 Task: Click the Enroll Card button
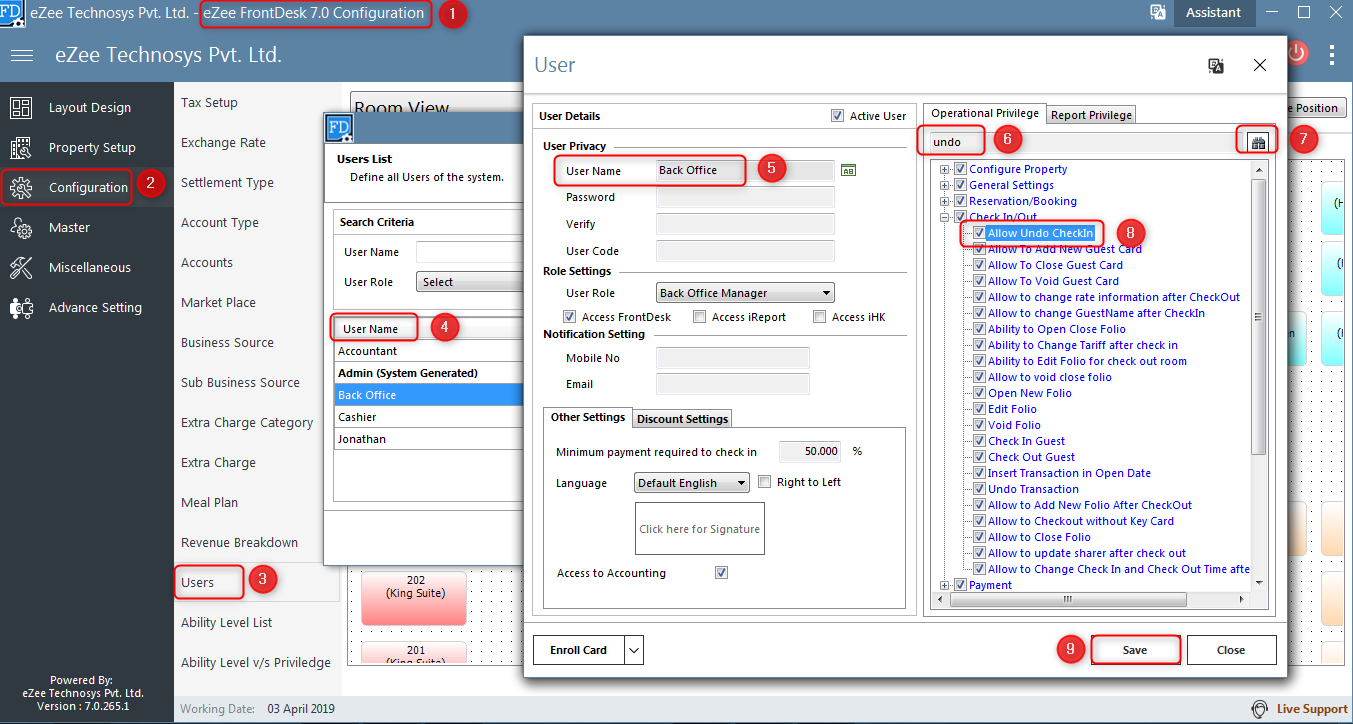[x=579, y=650]
